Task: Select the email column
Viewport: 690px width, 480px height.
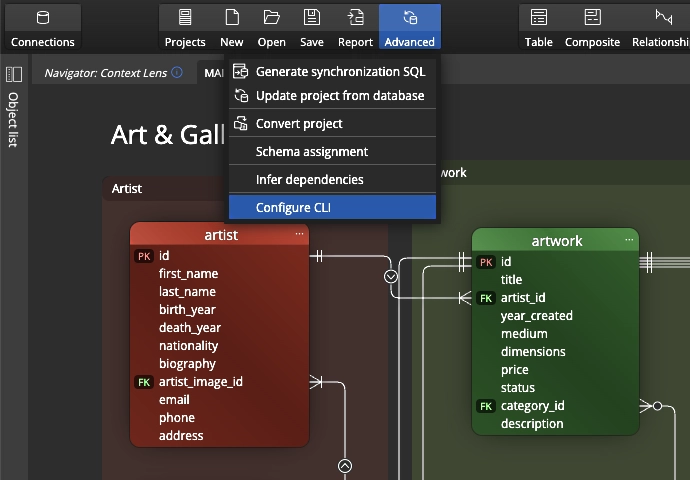Action: pyautogui.click(x=174, y=399)
